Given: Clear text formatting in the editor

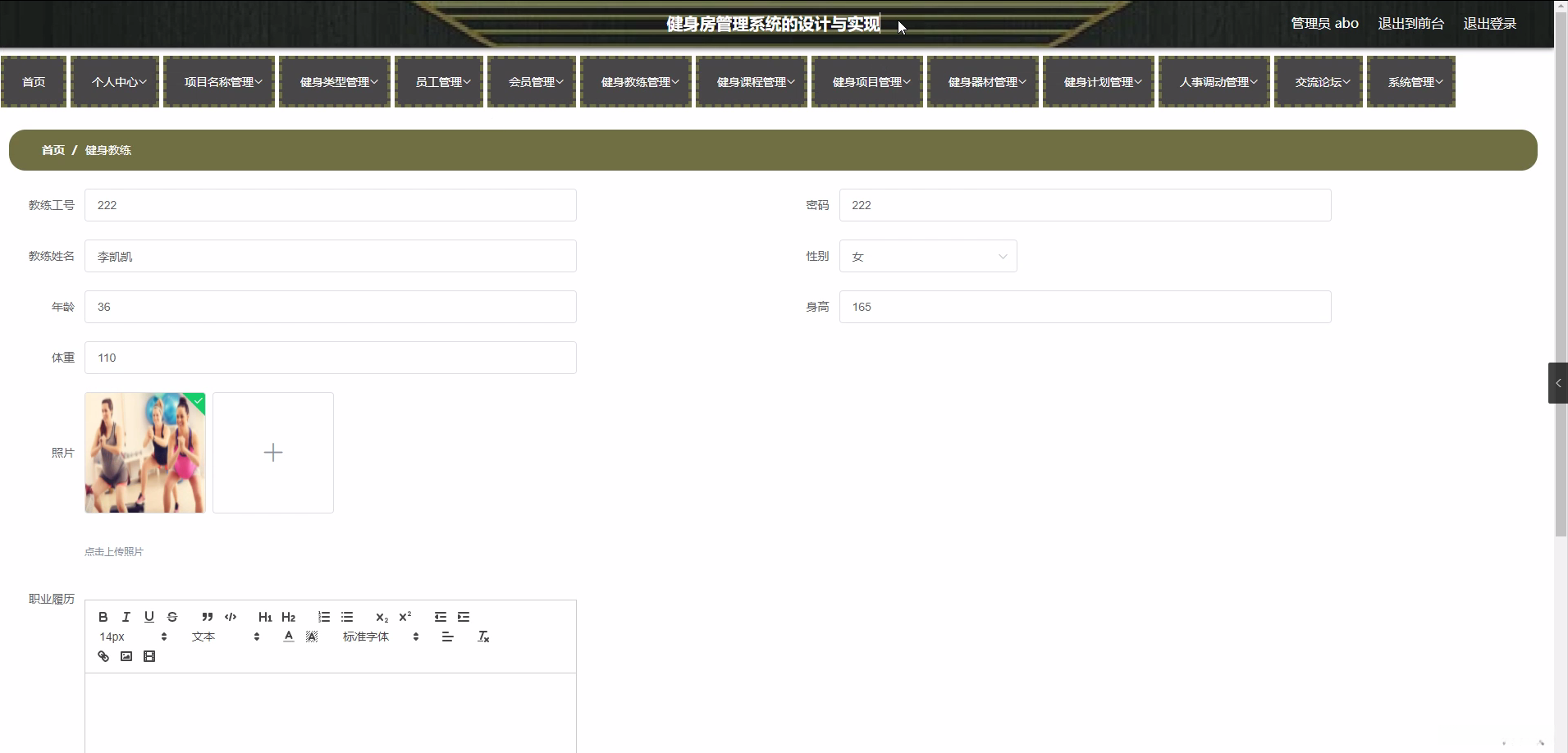Looking at the screenshot, I should coord(483,637).
